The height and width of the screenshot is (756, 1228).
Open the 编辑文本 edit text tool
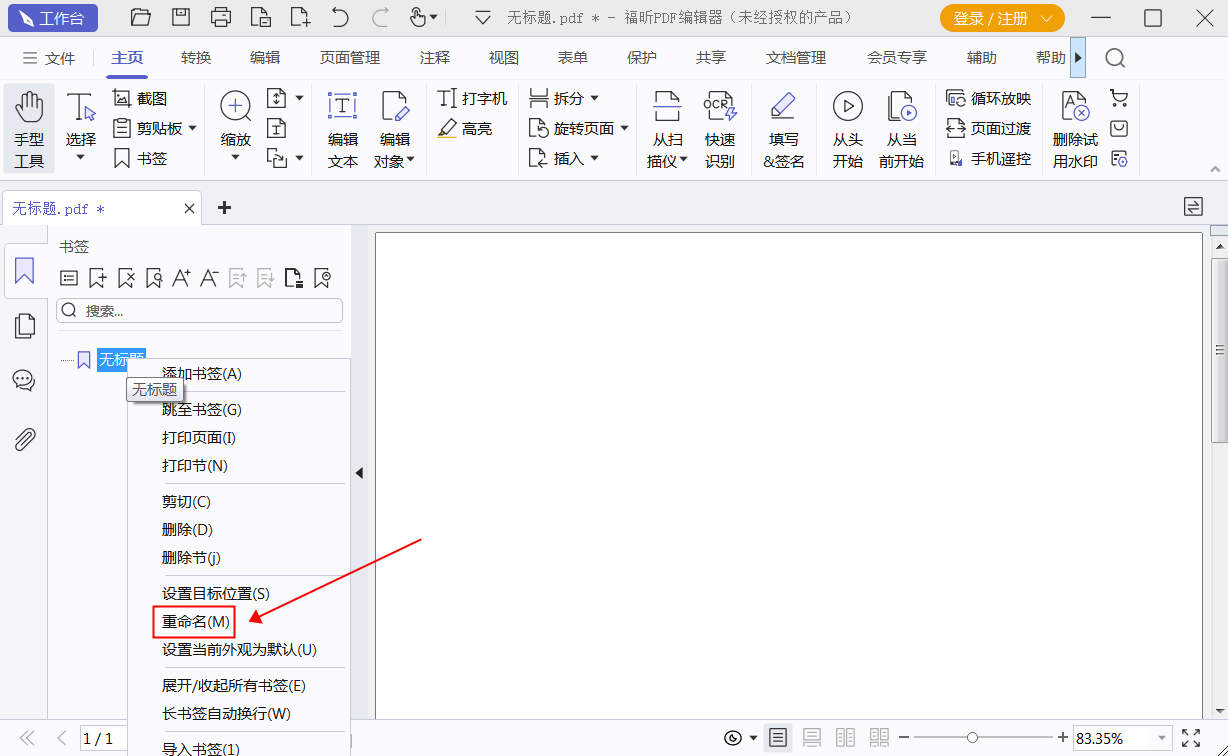(342, 128)
